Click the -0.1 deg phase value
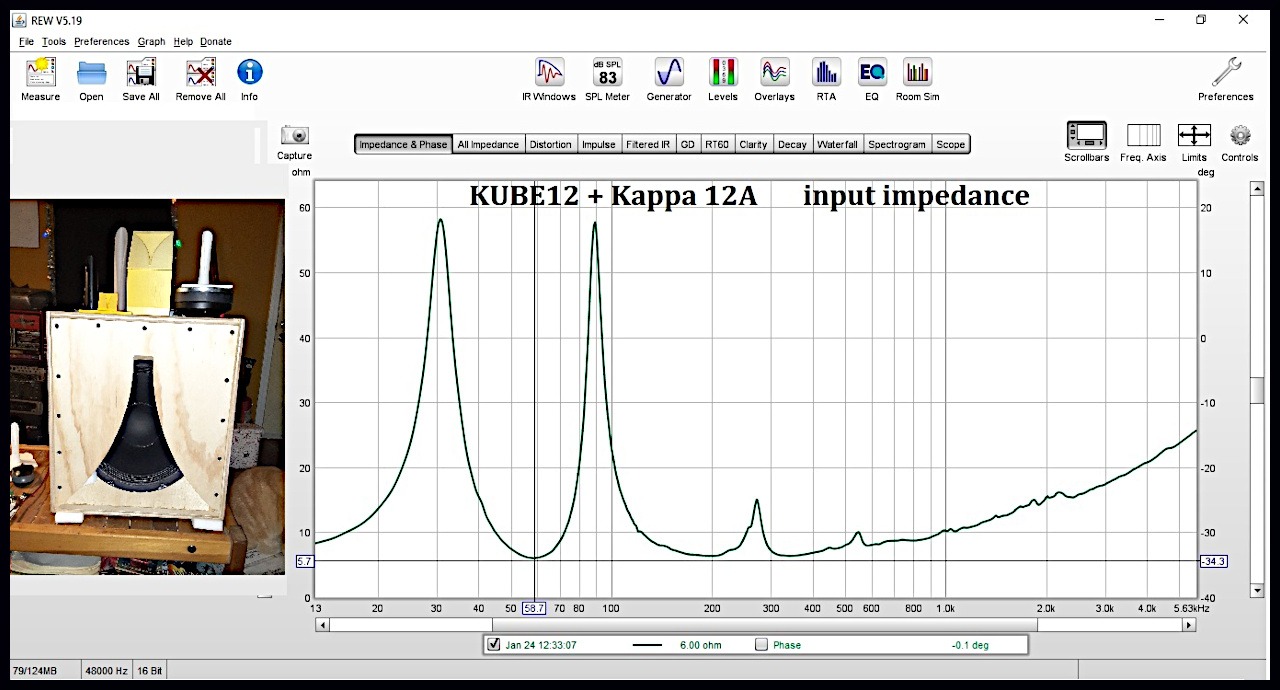 [969, 646]
